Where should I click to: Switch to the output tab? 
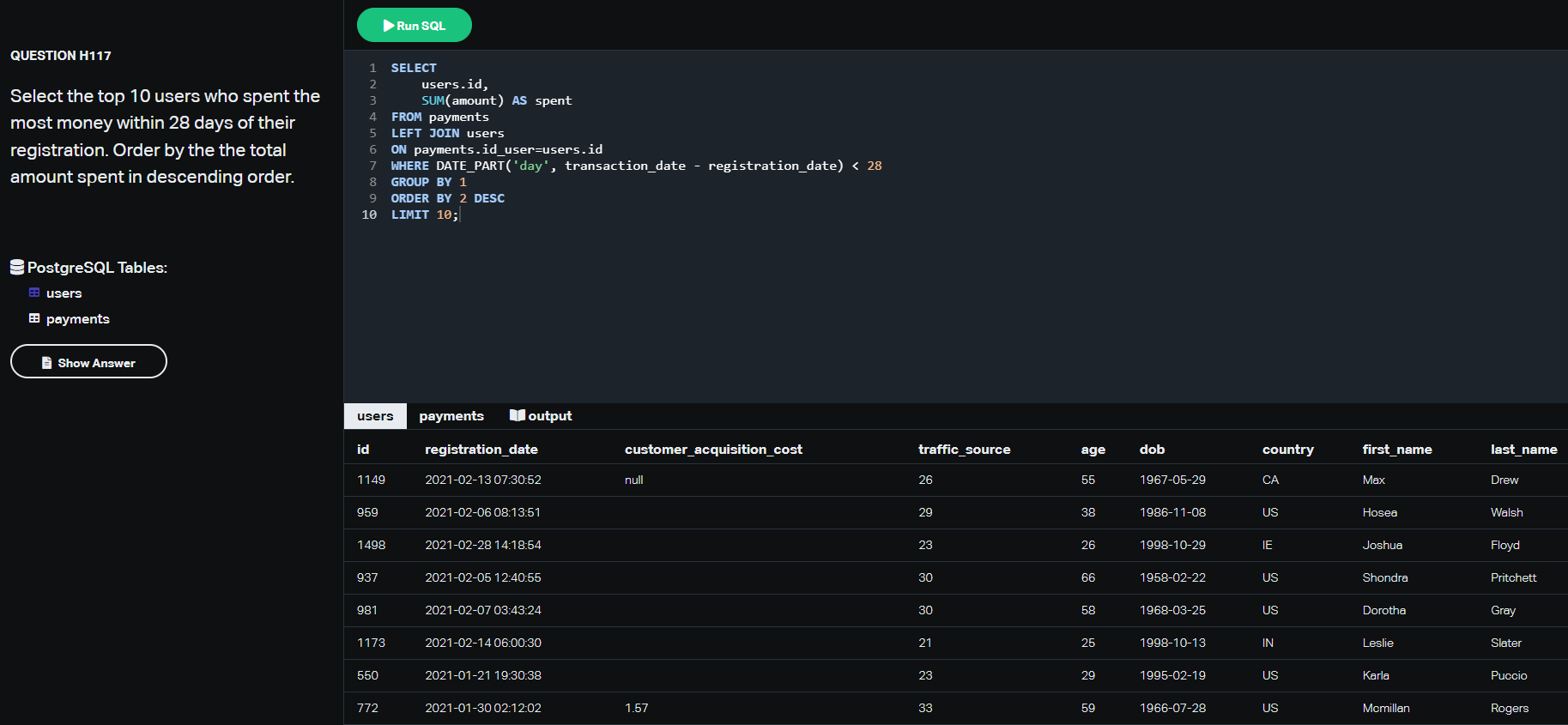(x=541, y=416)
